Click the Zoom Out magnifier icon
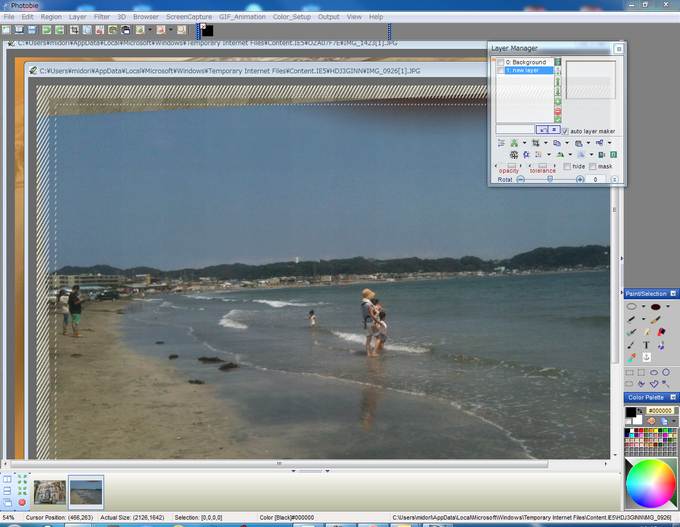 pyautogui.click(x=161, y=29)
